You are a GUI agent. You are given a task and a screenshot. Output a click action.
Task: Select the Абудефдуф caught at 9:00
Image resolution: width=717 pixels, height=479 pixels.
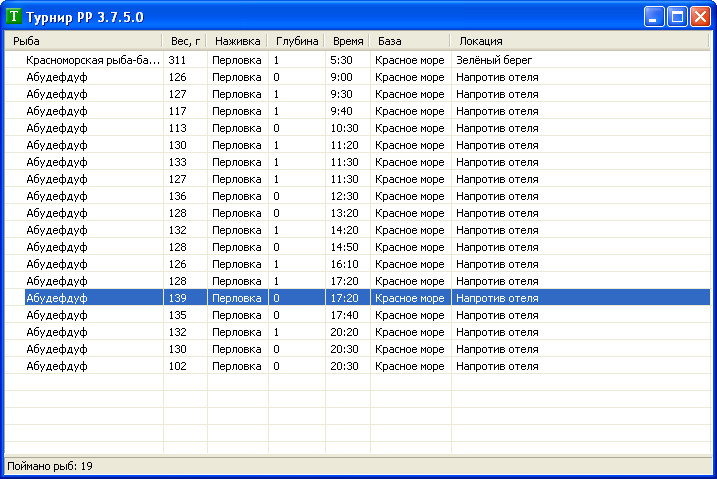(x=357, y=77)
